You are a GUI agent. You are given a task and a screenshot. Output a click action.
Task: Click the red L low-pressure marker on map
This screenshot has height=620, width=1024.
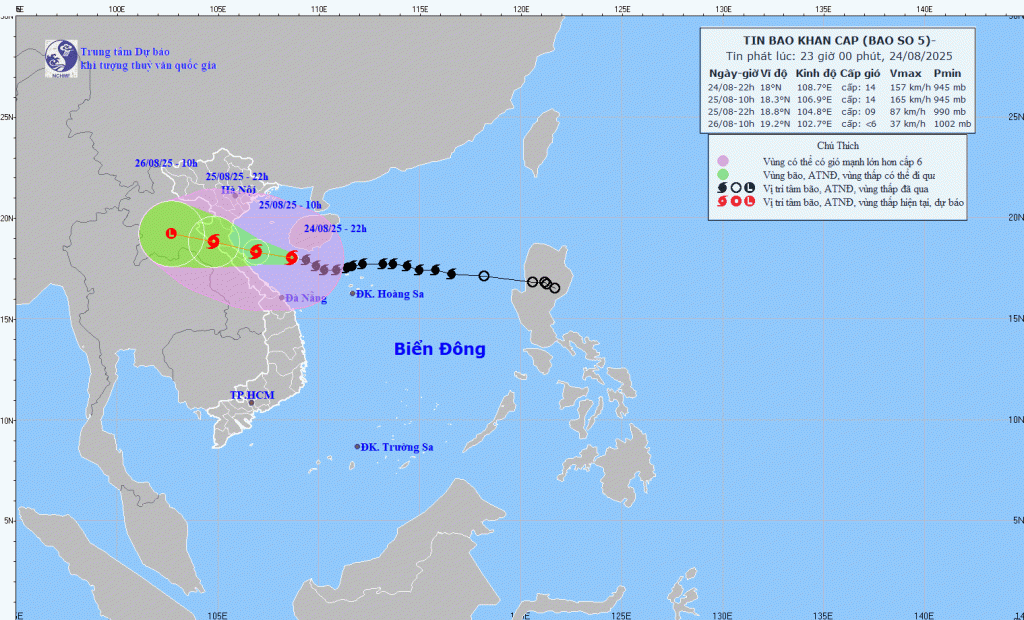pos(171,233)
